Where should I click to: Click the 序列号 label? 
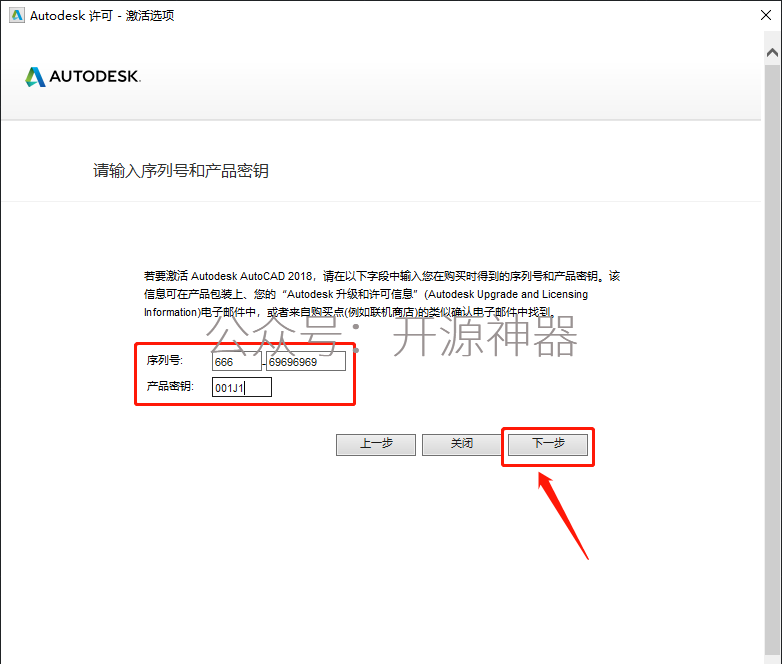(165, 360)
